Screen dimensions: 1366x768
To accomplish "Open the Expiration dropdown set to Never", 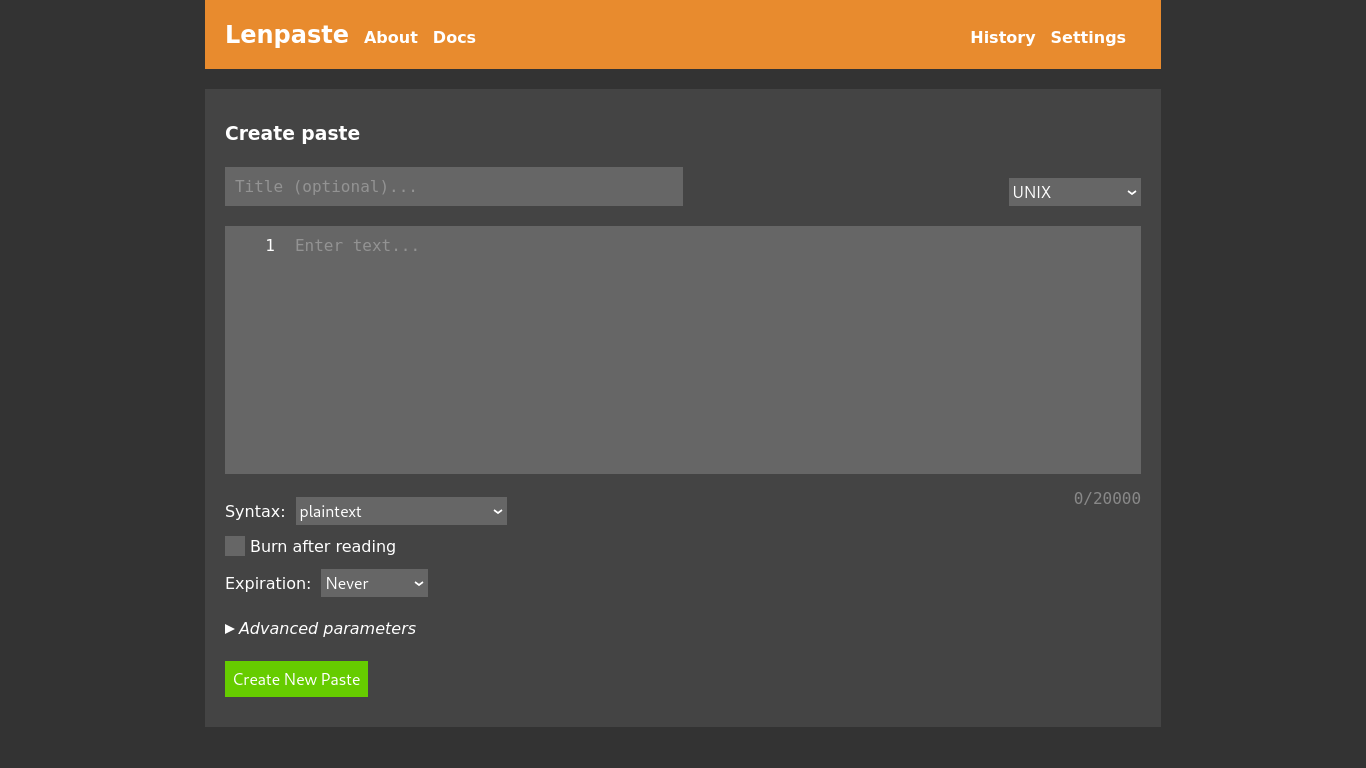I will click(374, 583).
